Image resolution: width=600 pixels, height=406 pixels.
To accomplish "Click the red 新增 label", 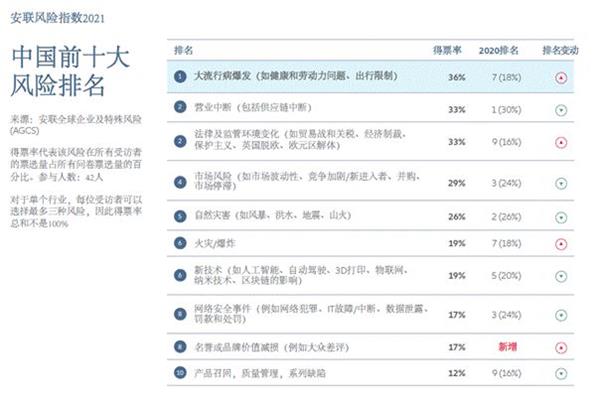I will tap(507, 347).
